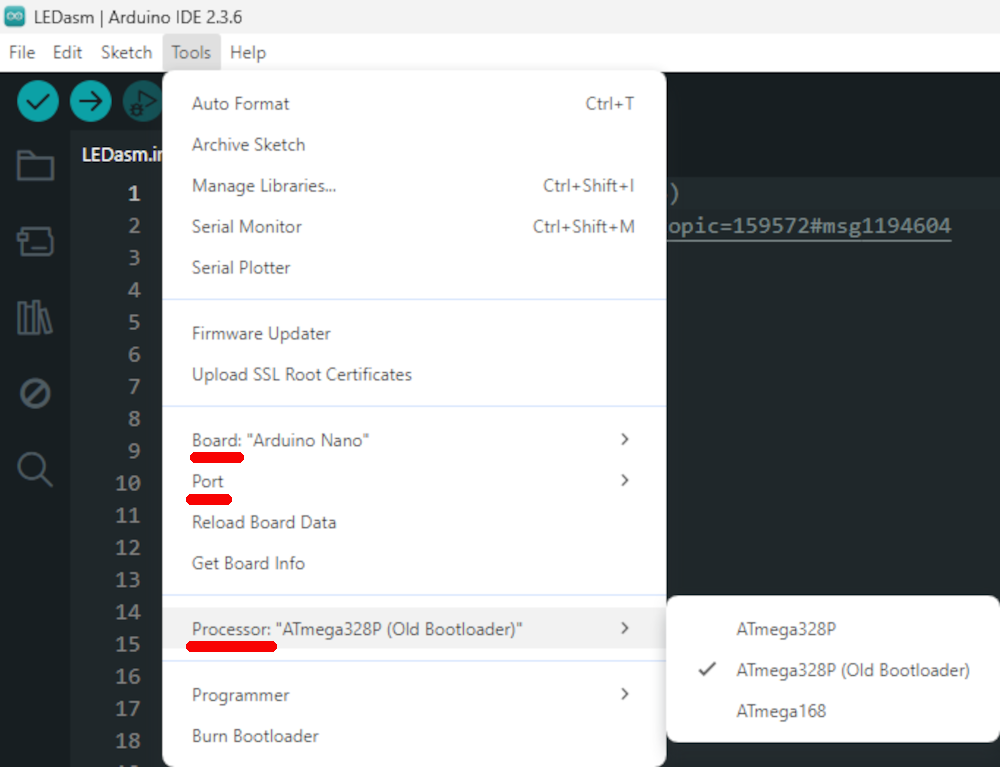Open the Help menu
Viewport: 1000px width, 767px height.
(x=248, y=52)
